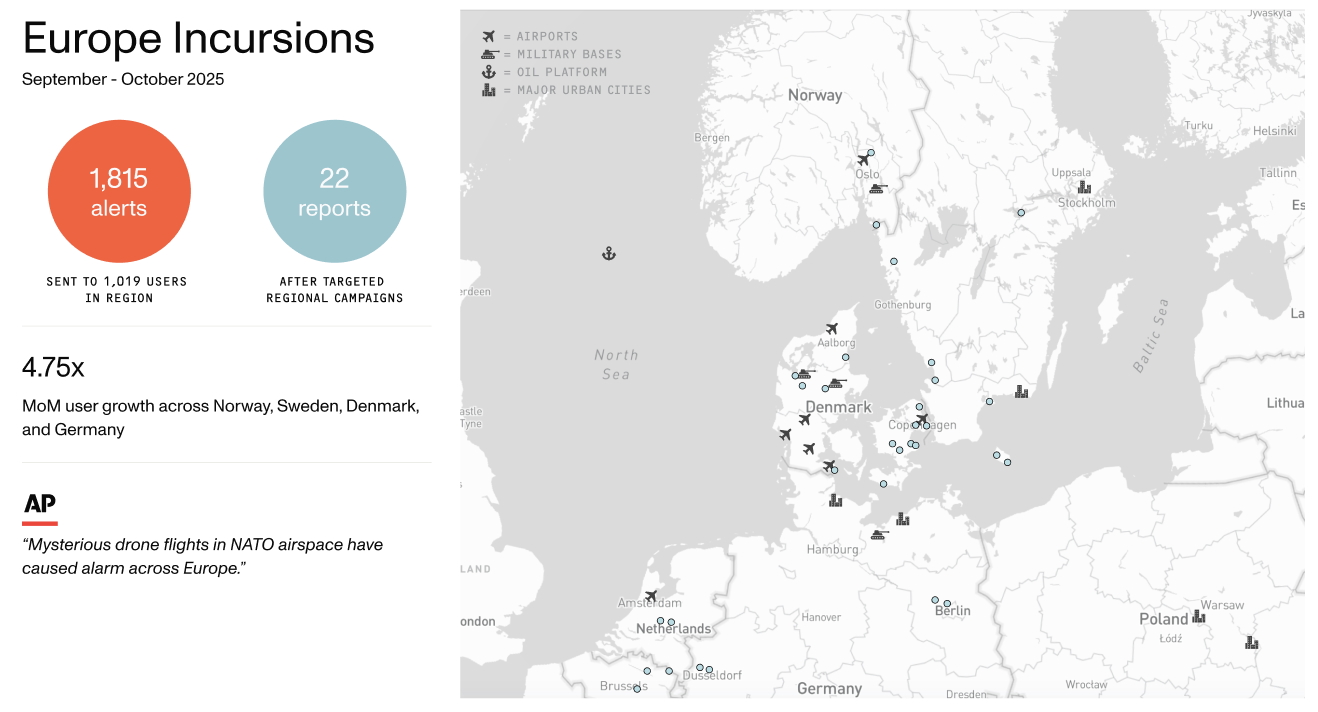Click the airport icon near Amsterdam
Viewport: 1318px width, 712px height.
click(651, 597)
